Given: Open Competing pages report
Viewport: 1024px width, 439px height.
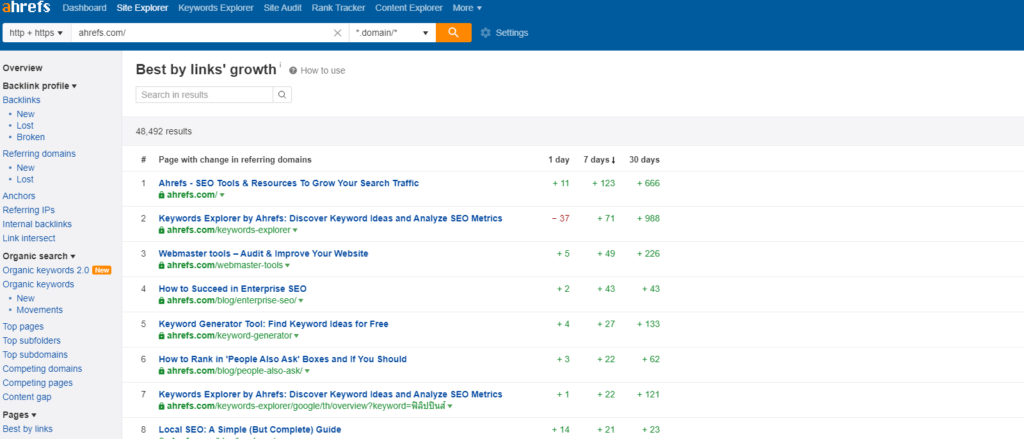Looking at the screenshot, I should tap(37, 383).
